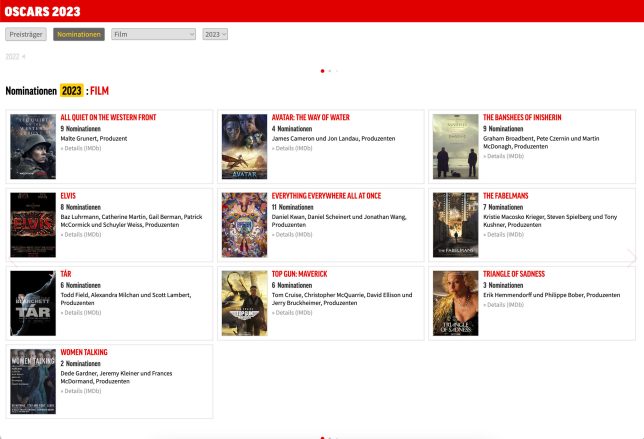Image resolution: width=644 pixels, height=439 pixels.
Task: Click title Avatar: The Way of Water
Action: [310, 117]
